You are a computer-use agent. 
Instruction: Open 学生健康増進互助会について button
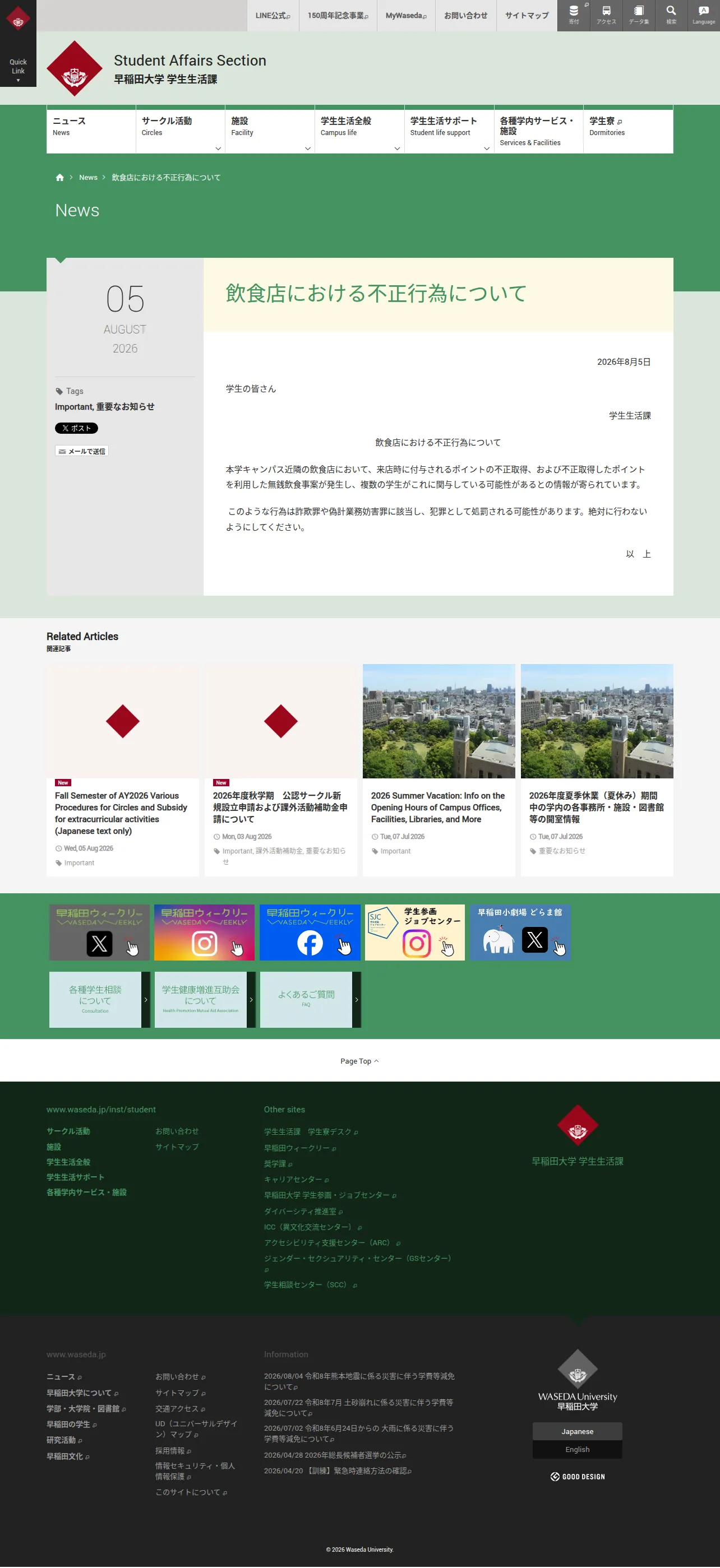tap(205, 1000)
